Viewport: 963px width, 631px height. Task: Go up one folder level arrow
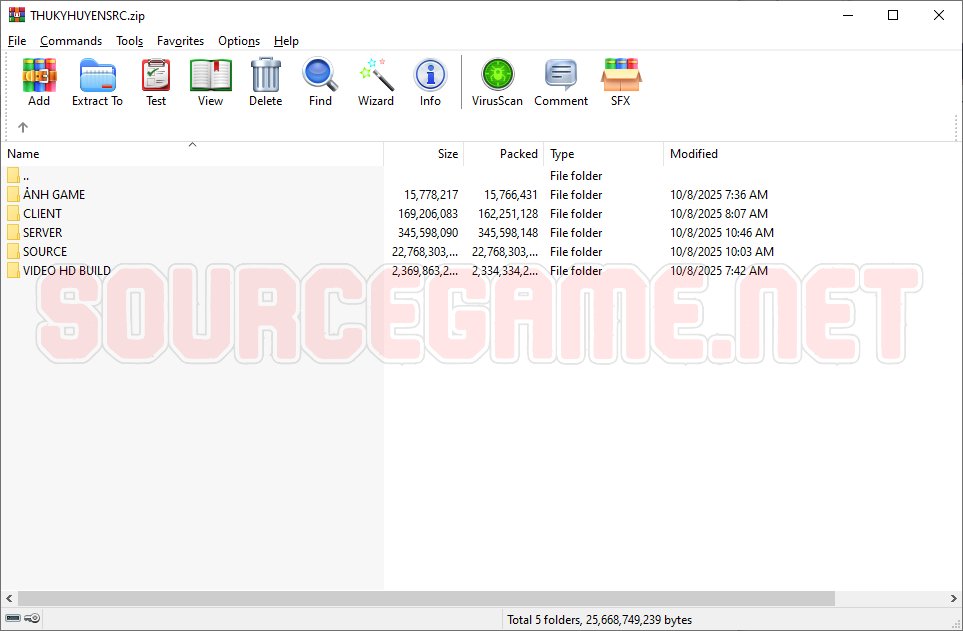coord(23,127)
